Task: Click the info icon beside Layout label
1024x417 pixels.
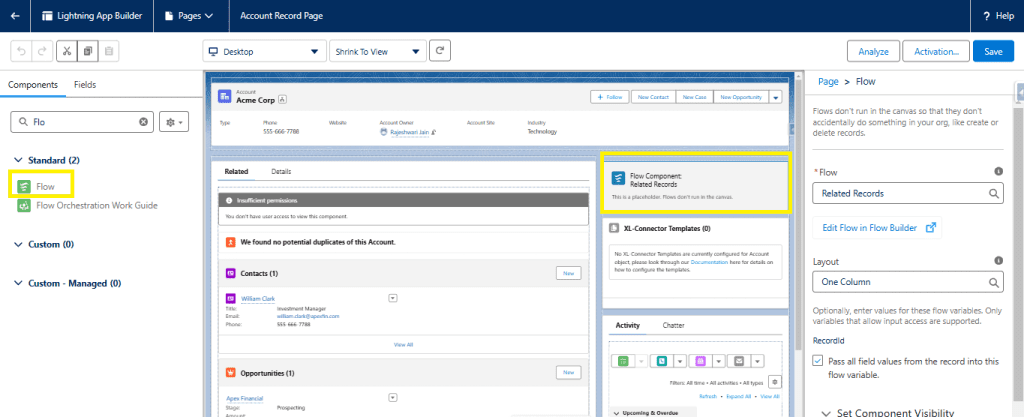Action: coord(998,260)
